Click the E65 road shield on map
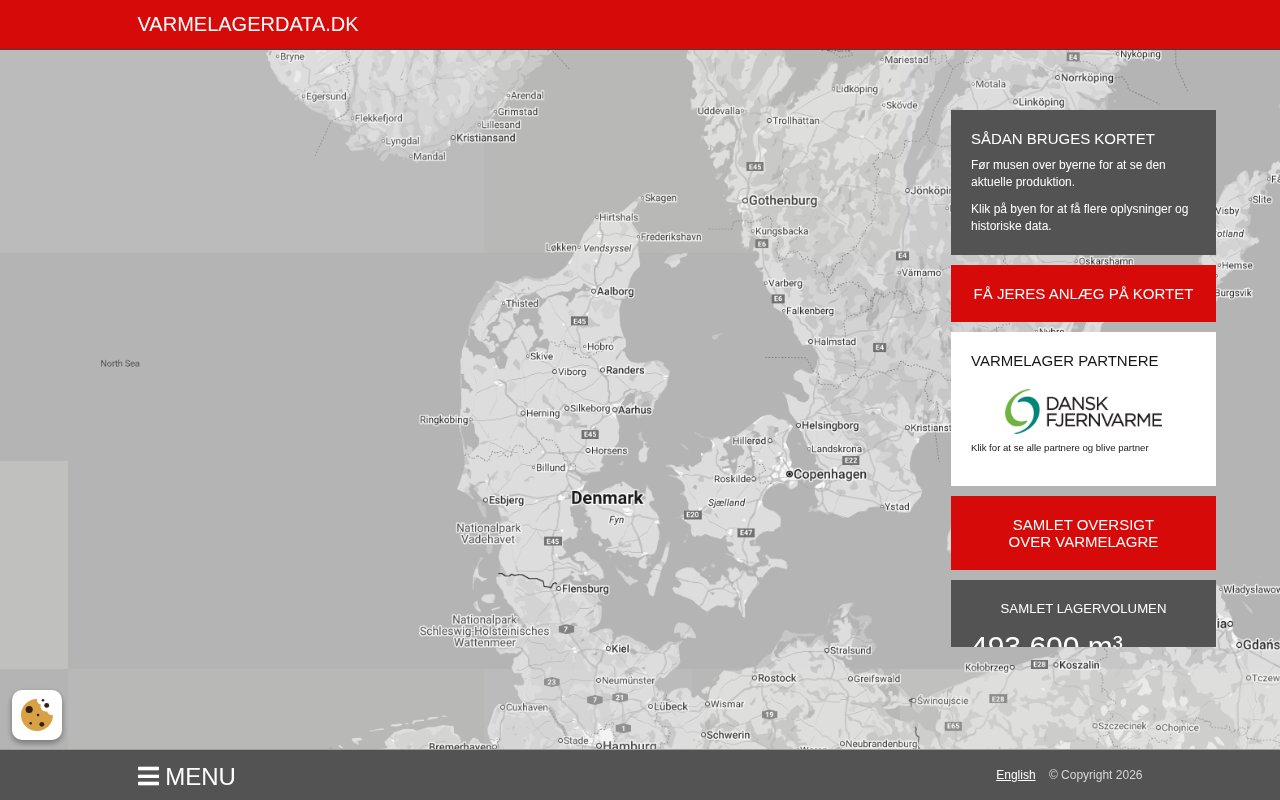This screenshot has height=800, width=1280. 953,726
